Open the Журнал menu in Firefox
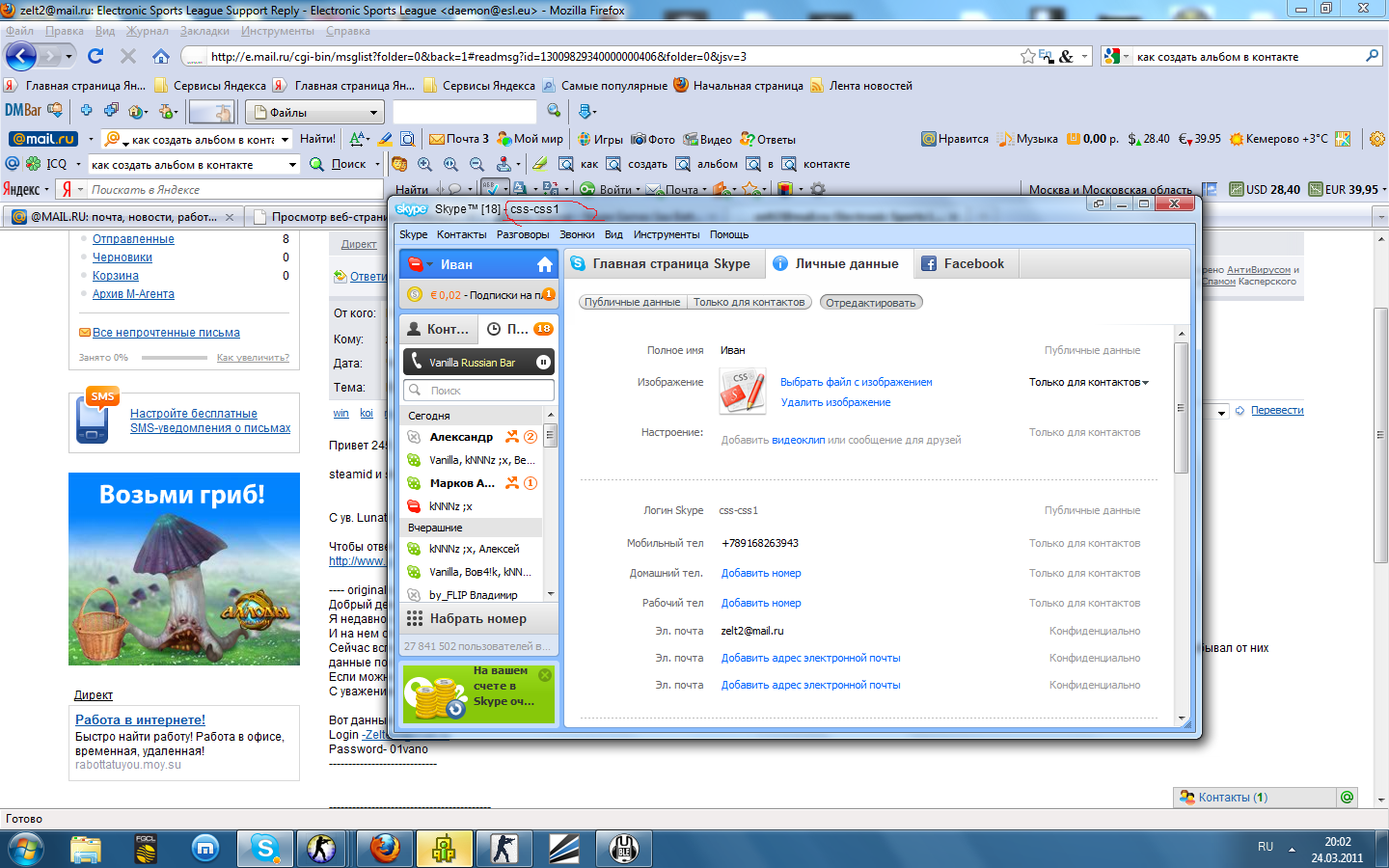The width and height of the screenshot is (1389, 868). tap(147, 31)
